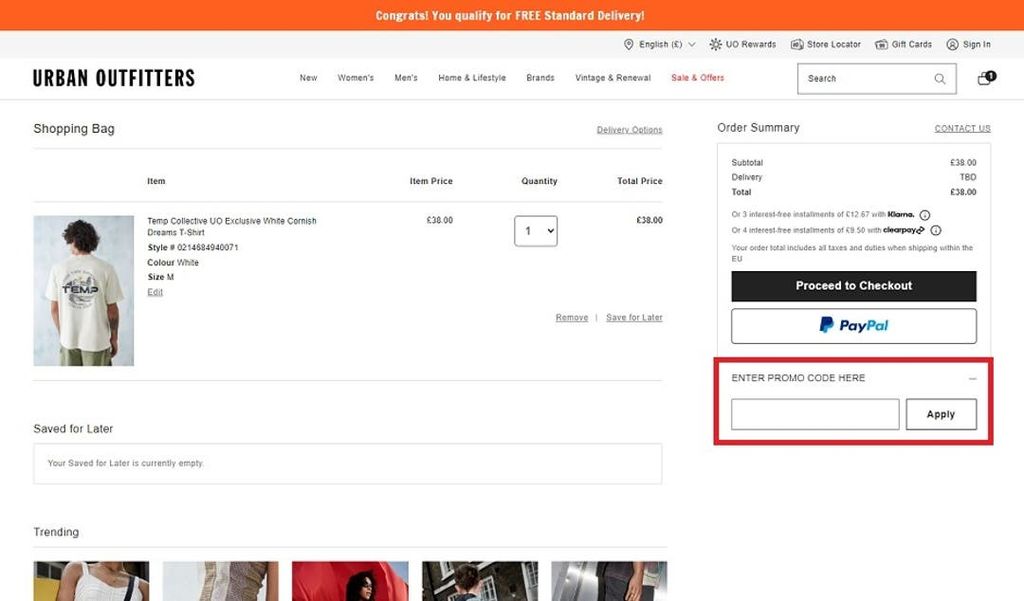Open the Vintage & Renewal menu

[x=612, y=78]
